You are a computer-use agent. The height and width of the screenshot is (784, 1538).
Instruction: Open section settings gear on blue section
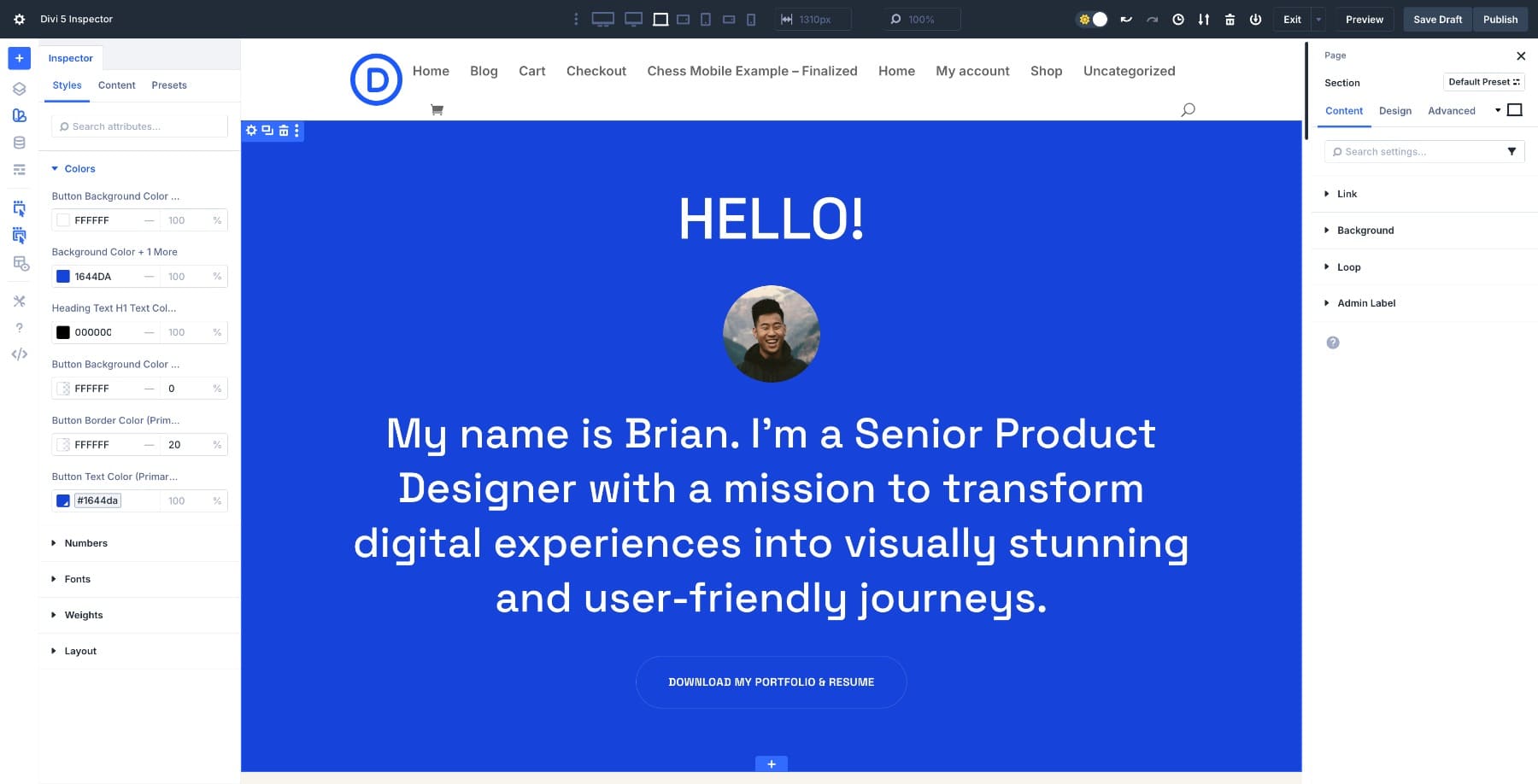tap(251, 131)
